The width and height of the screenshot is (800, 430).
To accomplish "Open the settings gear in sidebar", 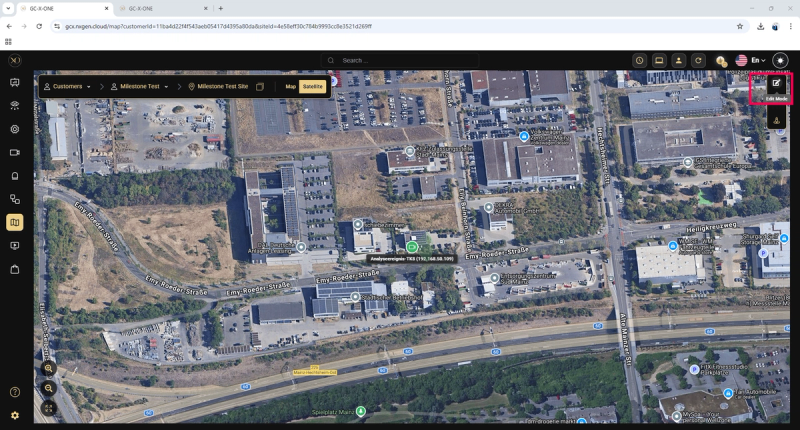I will pos(15,415).
